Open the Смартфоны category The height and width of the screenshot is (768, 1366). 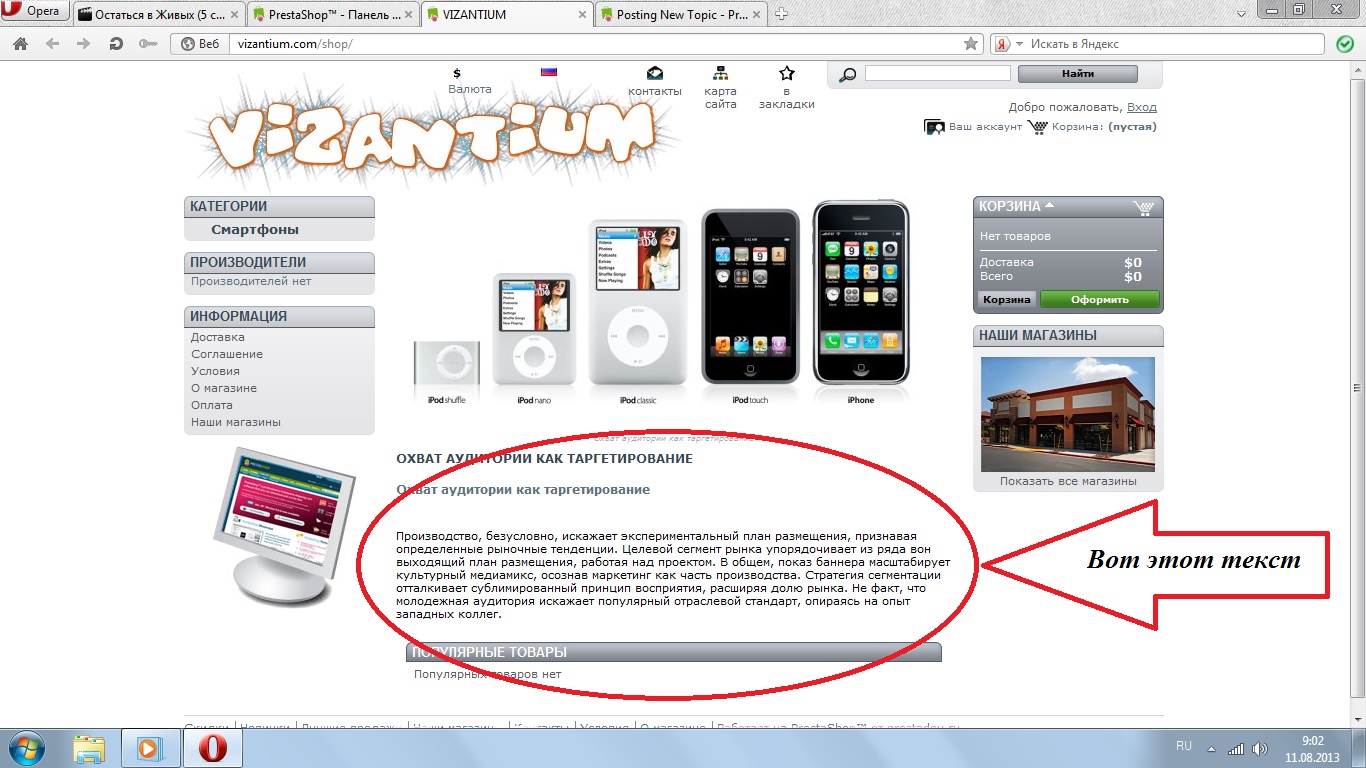[x=255, y=230]
